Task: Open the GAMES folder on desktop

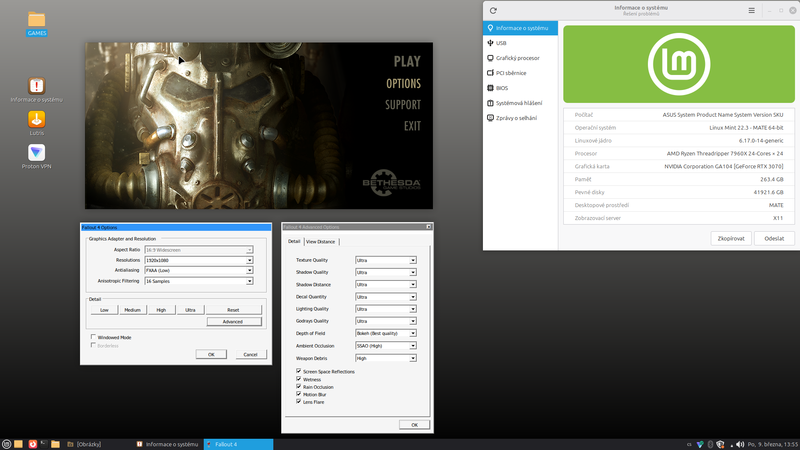Action: (x=36, y=23)
